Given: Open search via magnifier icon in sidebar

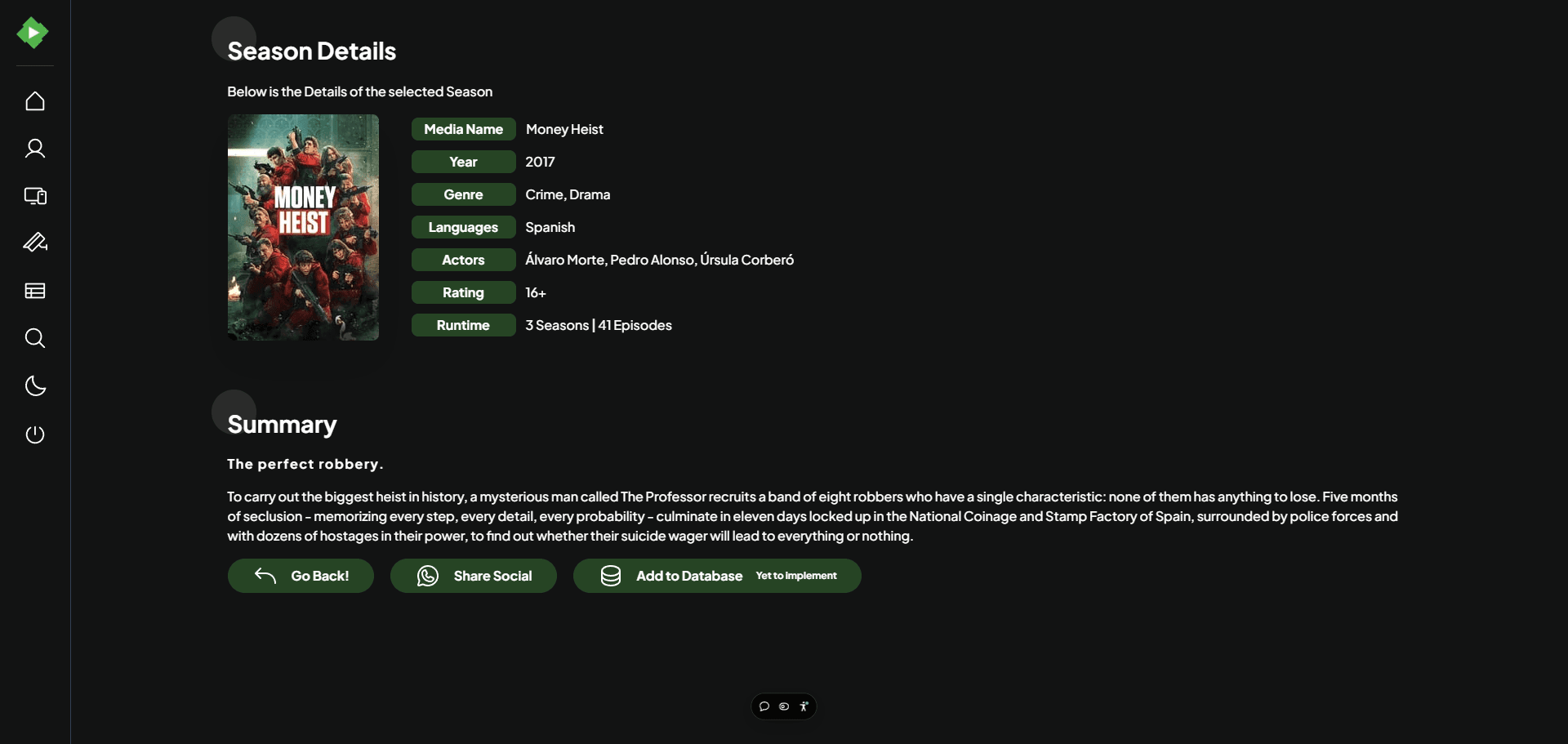Looking at the screenshot, I should pos(35,338).
